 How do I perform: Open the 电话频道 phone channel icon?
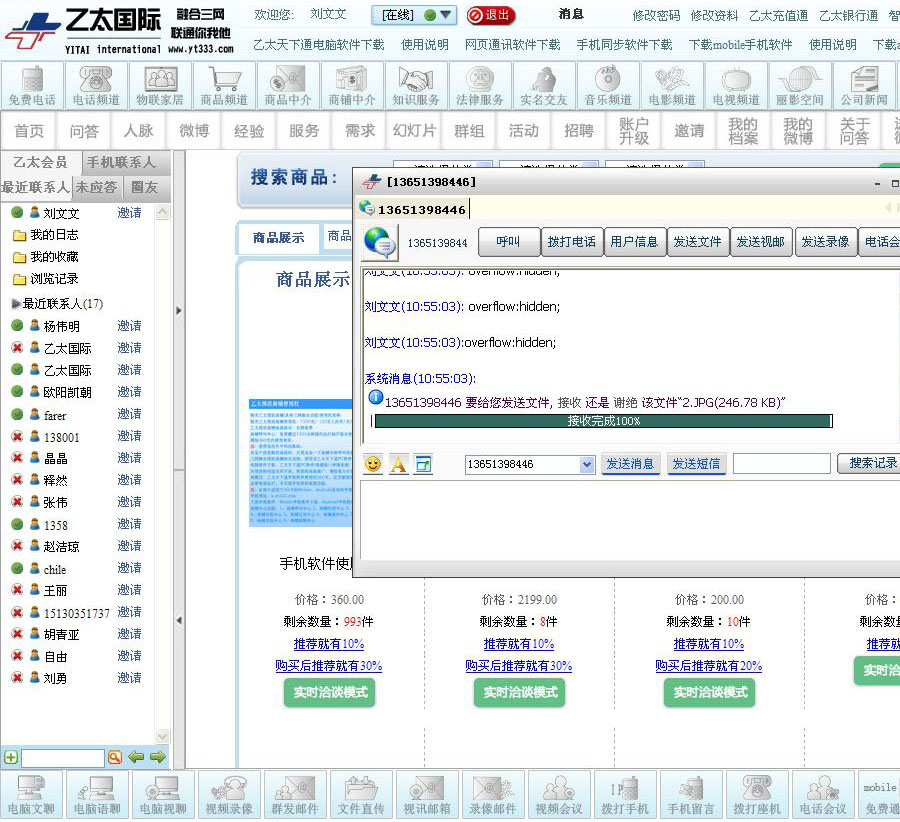click(96, 86)
